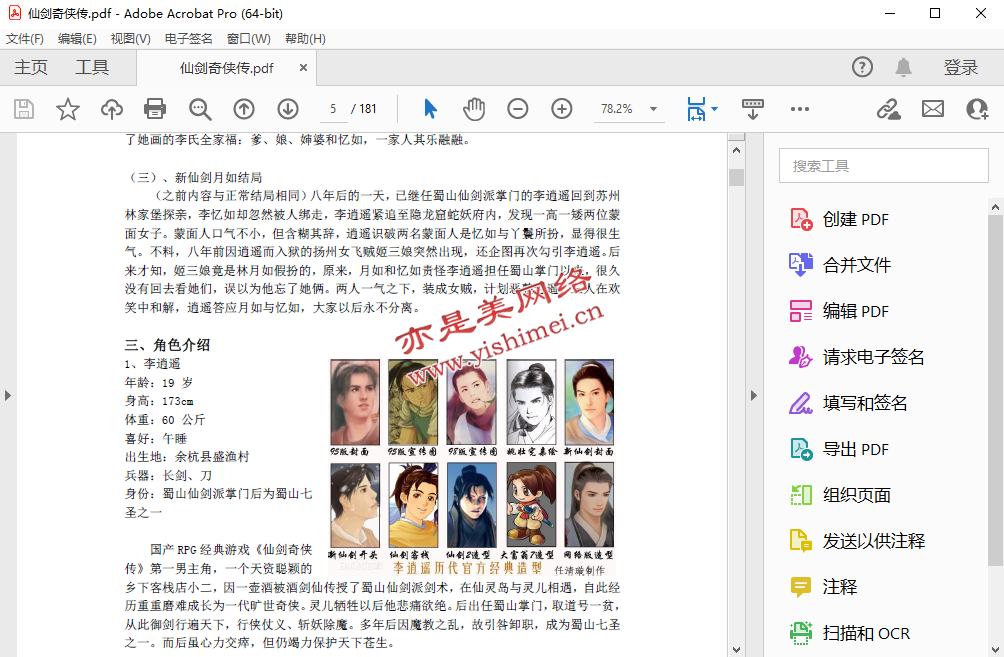The image size is (1004, 657).
Task: Select the 仙剑奇侠传.pdf document tab
Action: 226,68
